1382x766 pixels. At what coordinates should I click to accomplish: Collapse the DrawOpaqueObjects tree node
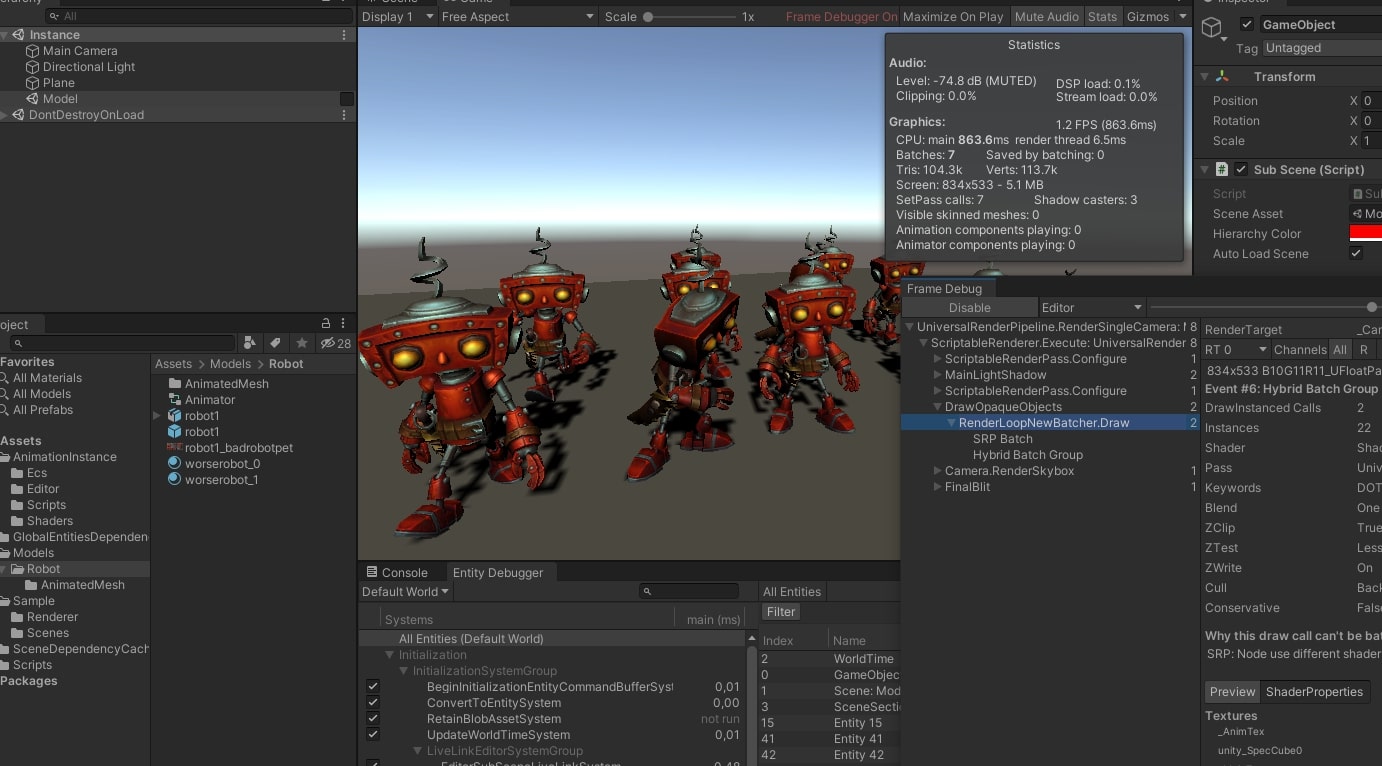point(937,407)
